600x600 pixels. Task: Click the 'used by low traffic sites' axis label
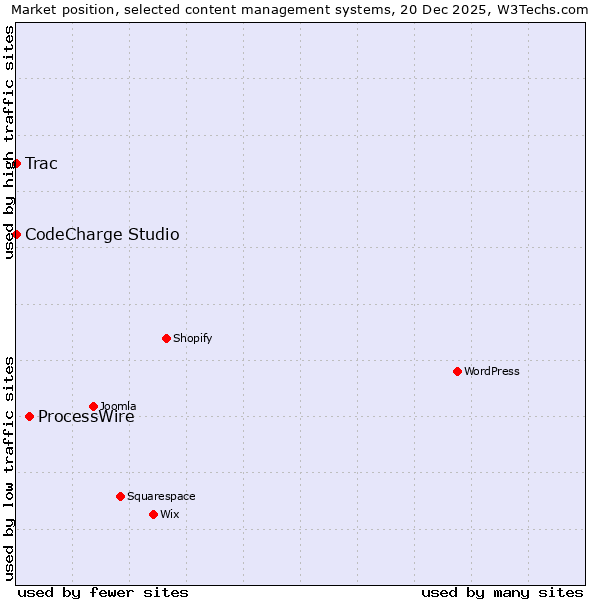point(9,467)
